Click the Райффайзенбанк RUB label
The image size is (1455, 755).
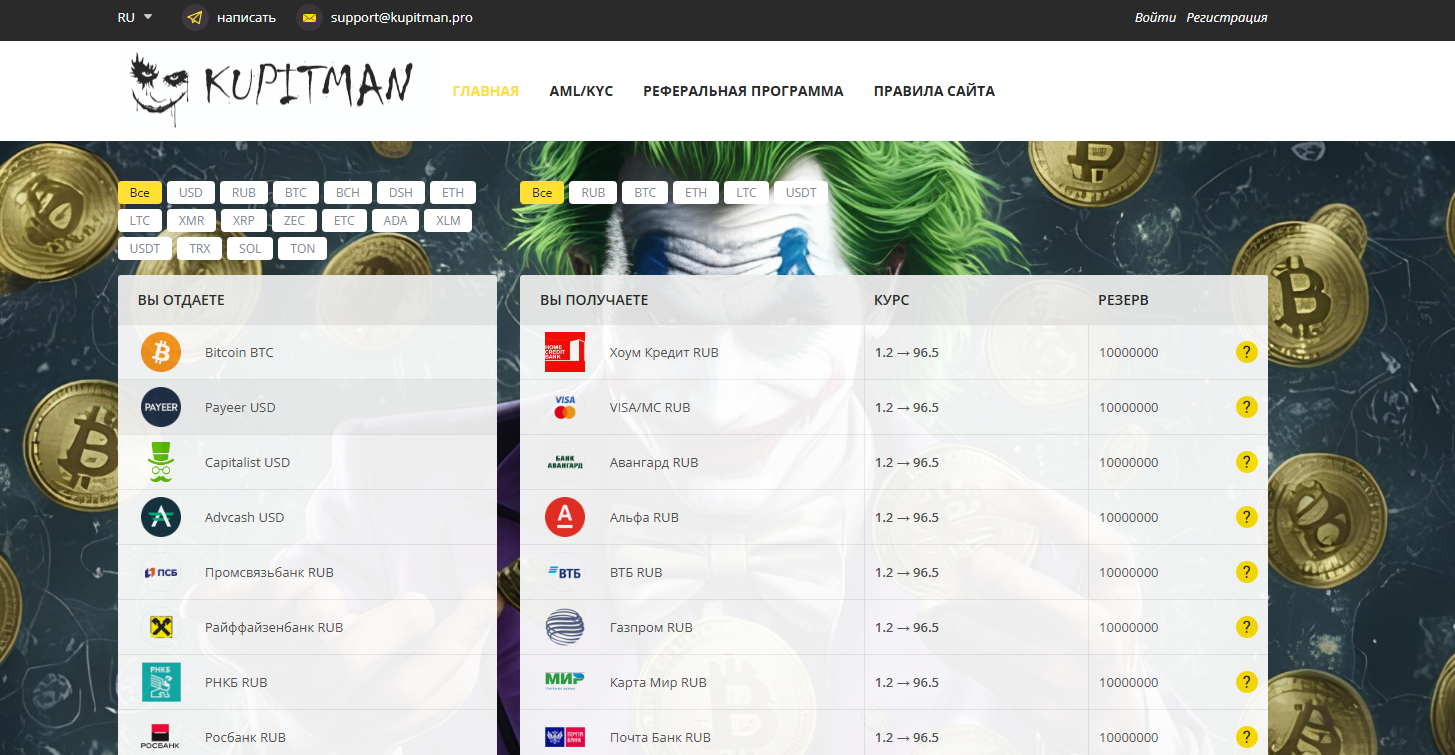(274, 627)
